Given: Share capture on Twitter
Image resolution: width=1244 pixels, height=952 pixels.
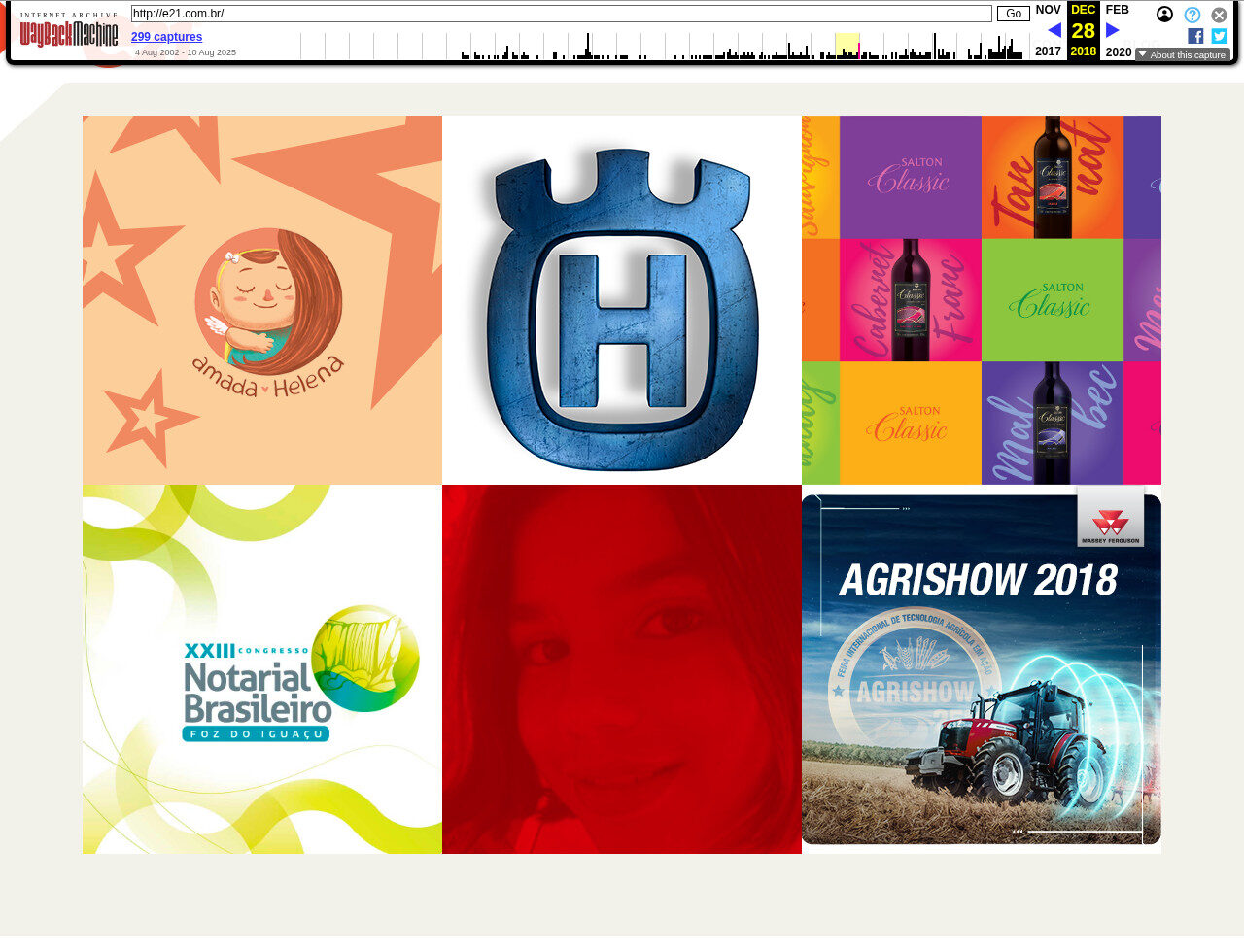Looking at the screenshot, I should coord(1219,36).
